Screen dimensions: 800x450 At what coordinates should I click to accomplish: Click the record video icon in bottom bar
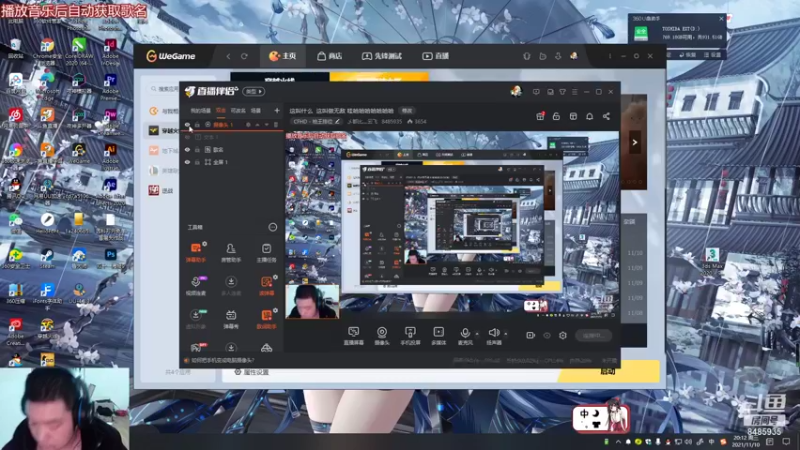point(531,335)
